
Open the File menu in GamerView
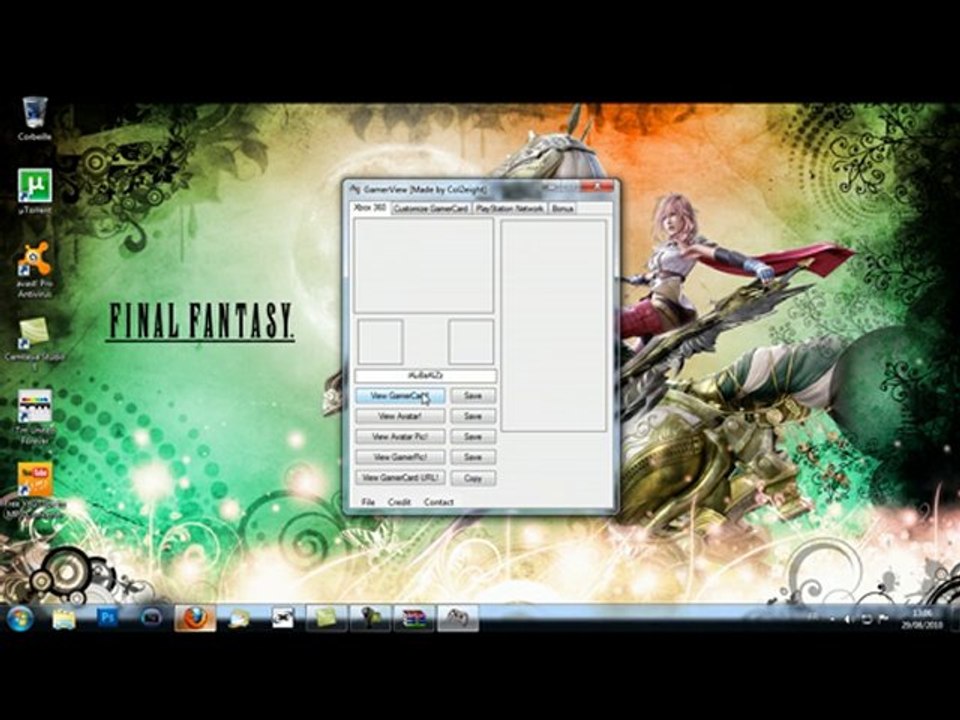click(x=367, y=502)
